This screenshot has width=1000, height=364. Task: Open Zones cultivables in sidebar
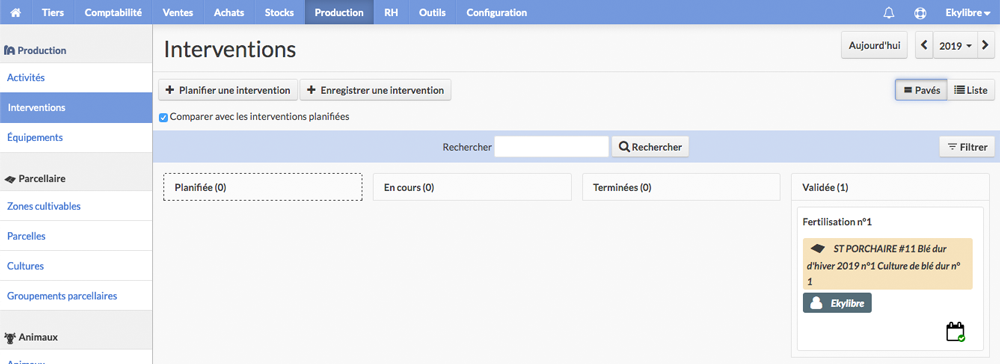tap(76, 206)
